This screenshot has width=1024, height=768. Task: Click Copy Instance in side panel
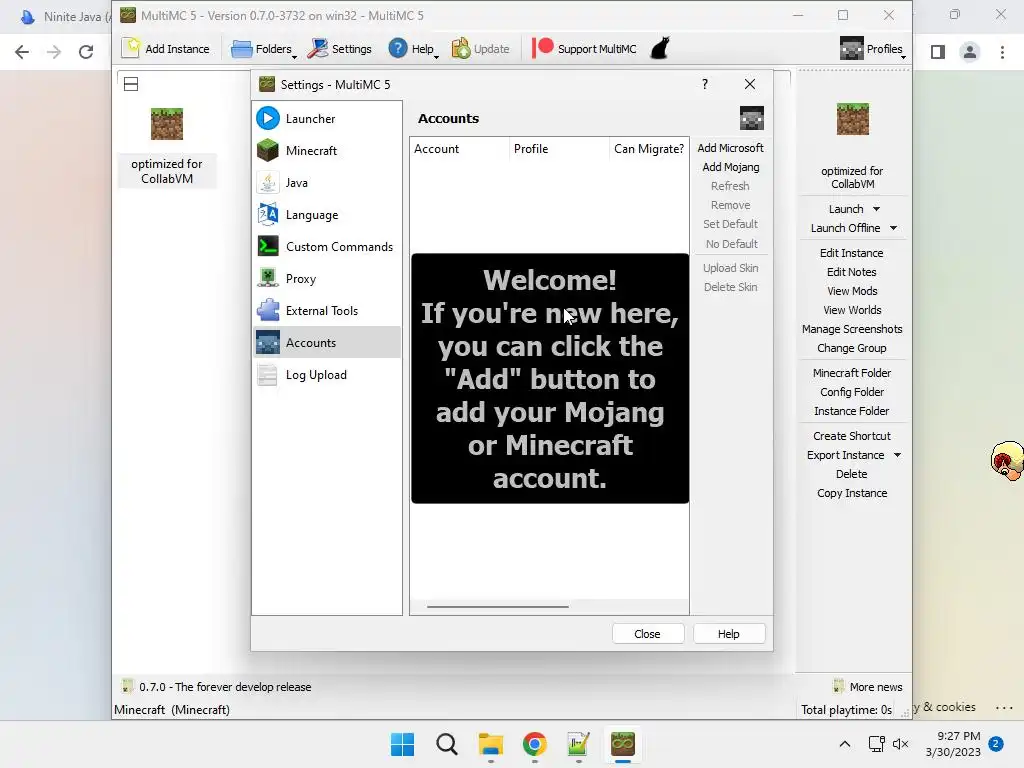click(852, 493)
